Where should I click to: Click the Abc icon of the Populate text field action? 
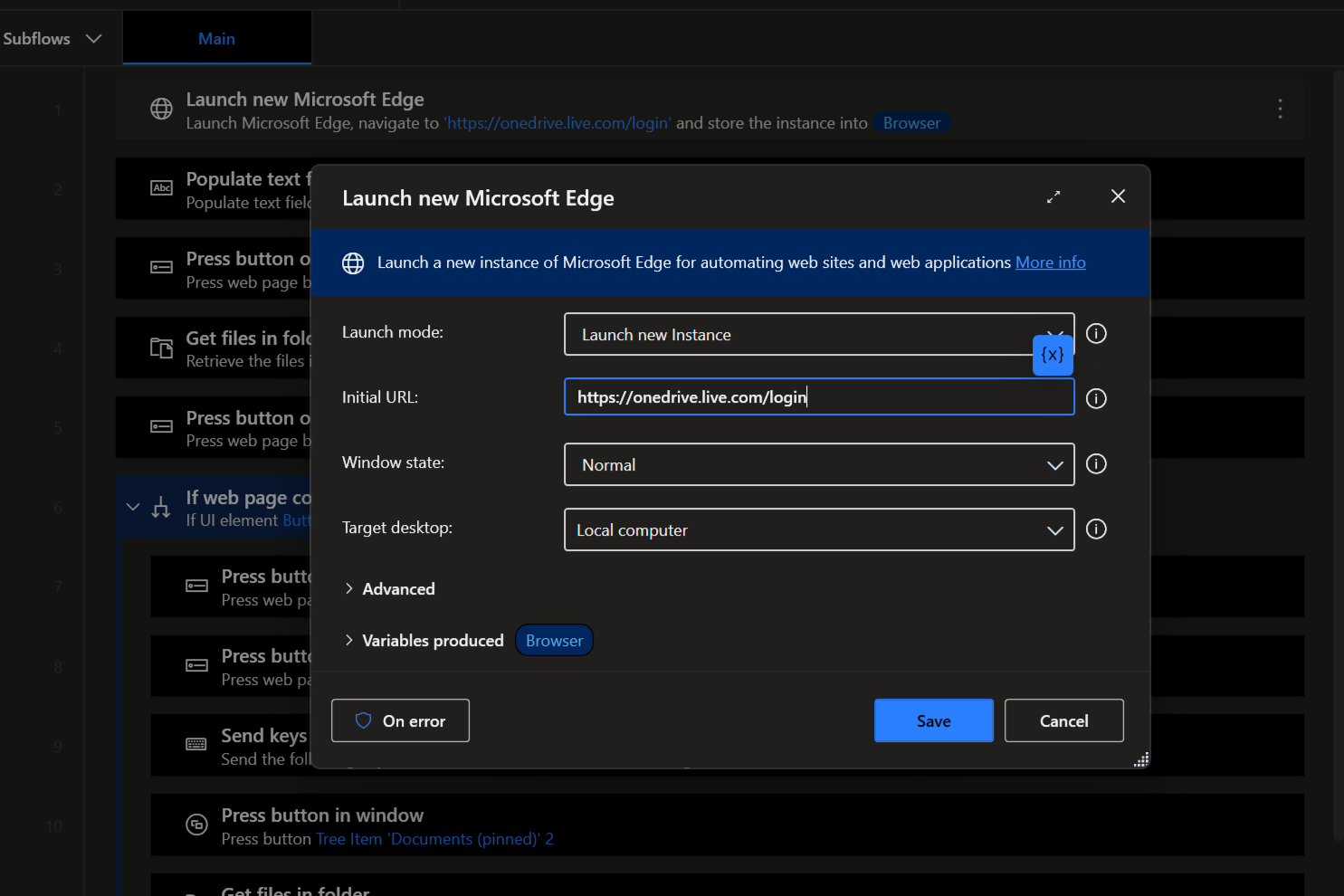click(161, 188)
